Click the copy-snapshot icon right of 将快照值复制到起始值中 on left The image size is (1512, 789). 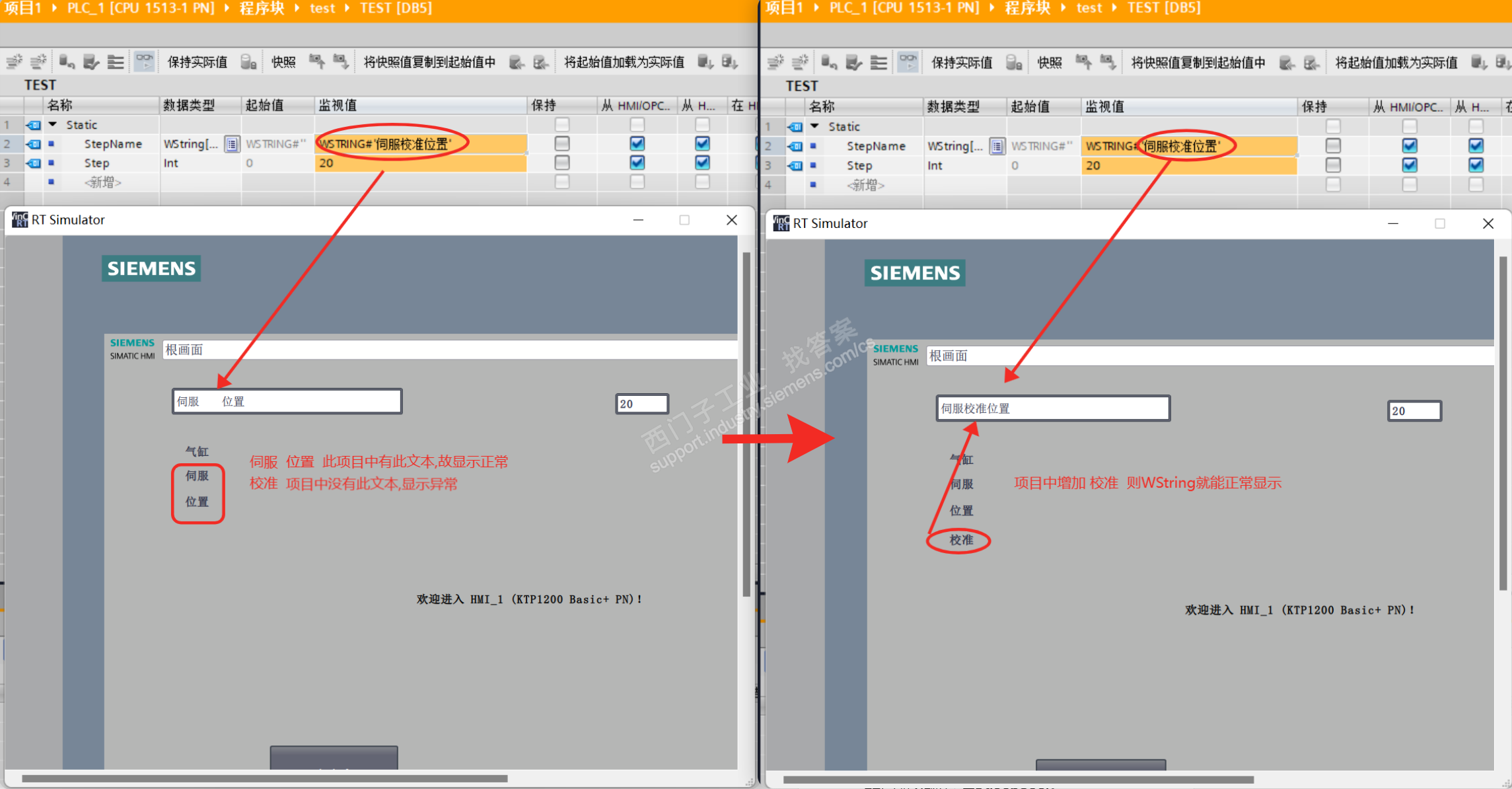517,62
